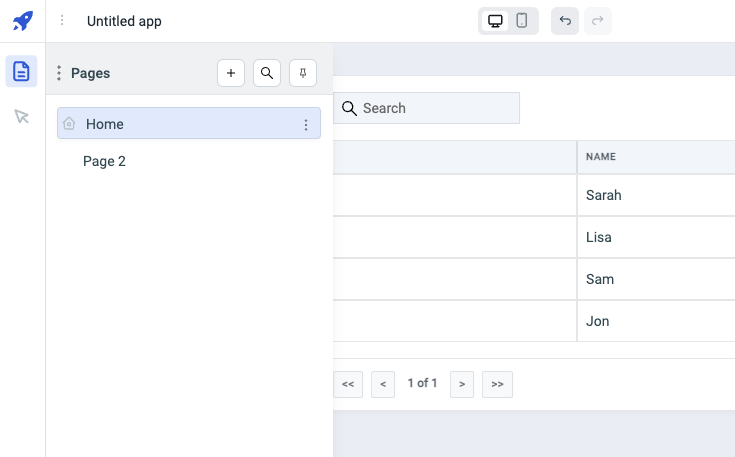Screen dimensions: 735x457
Task: Add a new page with plus button
Action: pos(231,73)
